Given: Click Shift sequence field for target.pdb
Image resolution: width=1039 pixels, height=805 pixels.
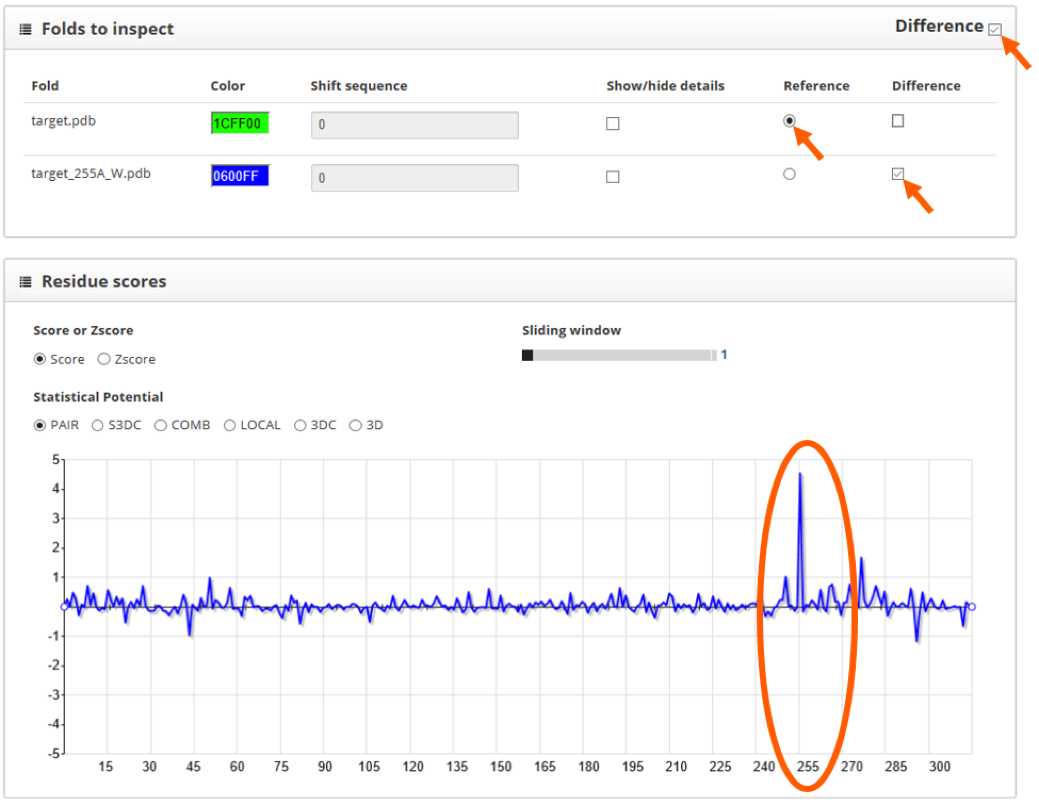Looking at the screenshot, I should 415,125.
